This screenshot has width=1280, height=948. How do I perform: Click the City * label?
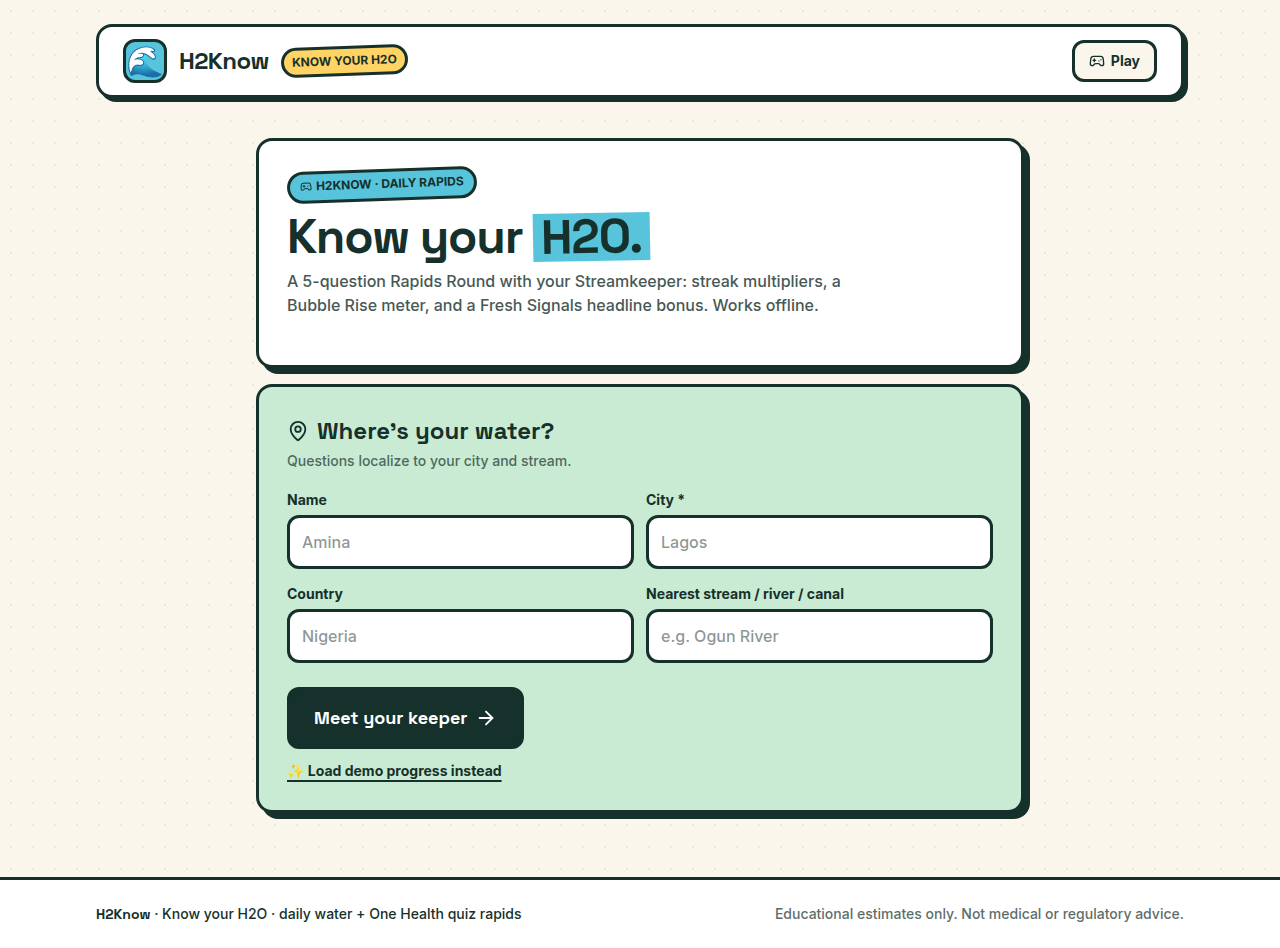[x=665, y=500]
